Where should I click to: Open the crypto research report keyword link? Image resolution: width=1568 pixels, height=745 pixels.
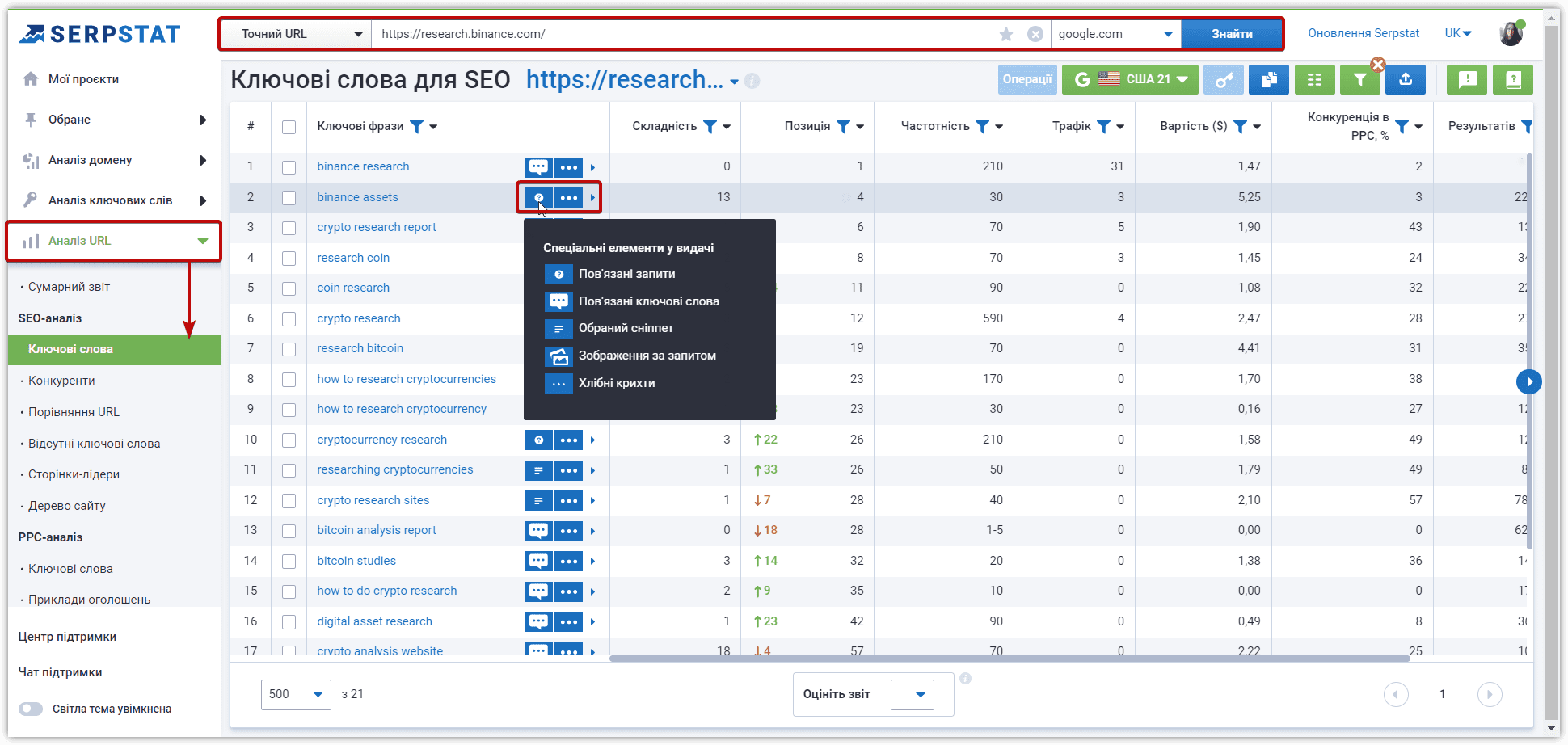(377, 227)
